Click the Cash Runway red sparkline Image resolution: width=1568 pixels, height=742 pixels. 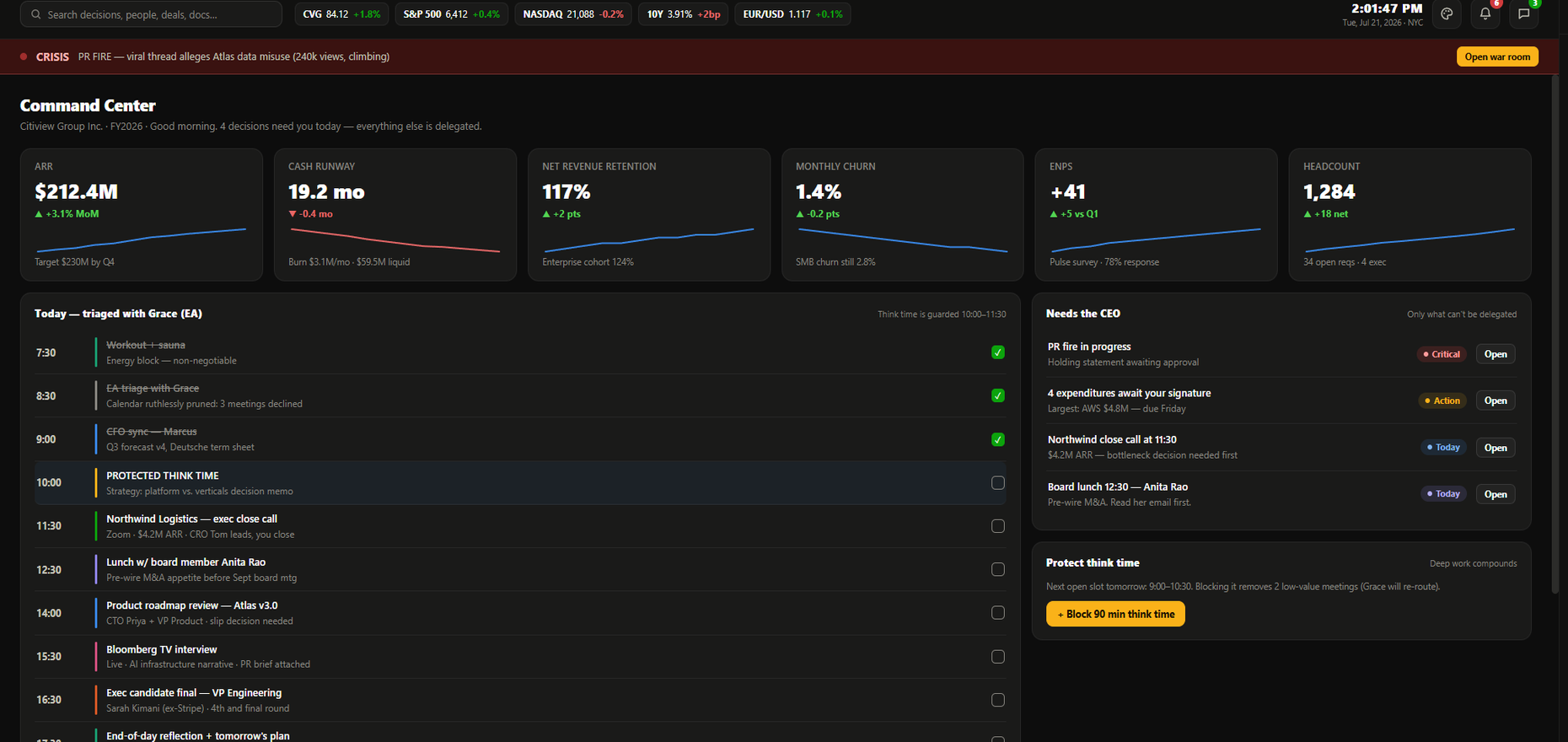coord(395,239)
